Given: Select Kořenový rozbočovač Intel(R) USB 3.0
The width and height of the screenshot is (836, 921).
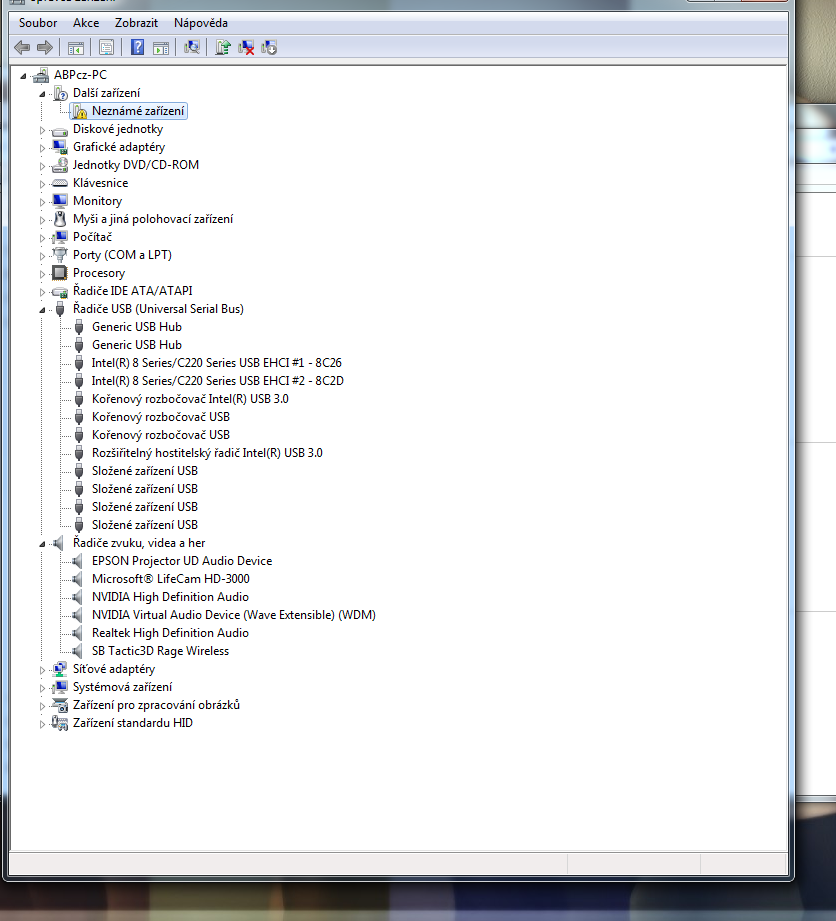Looking at the screenshot, I should (190, 399).
